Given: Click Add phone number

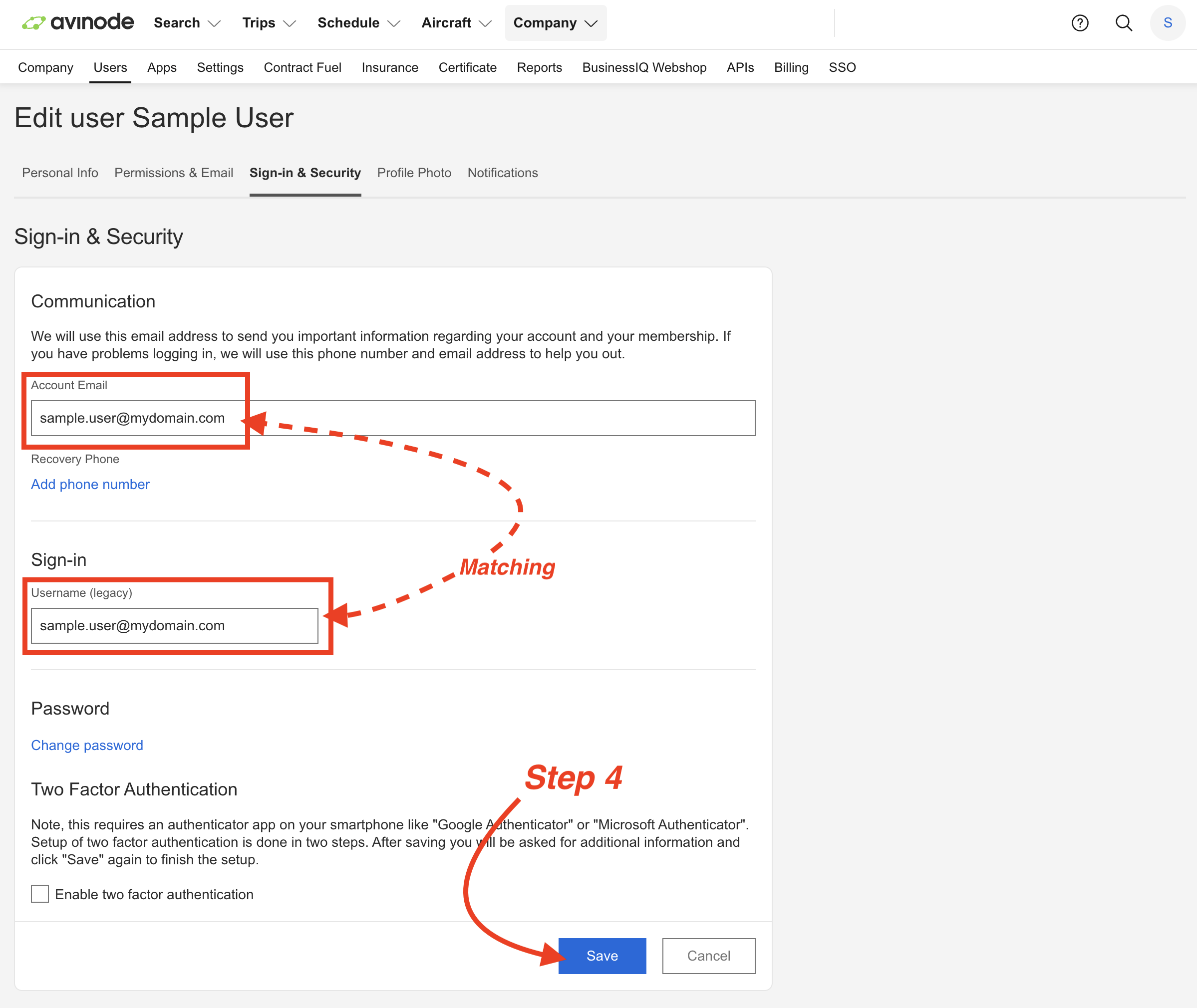Looking at the screenshot, I should pyautogui.click(x=90, y=484).
